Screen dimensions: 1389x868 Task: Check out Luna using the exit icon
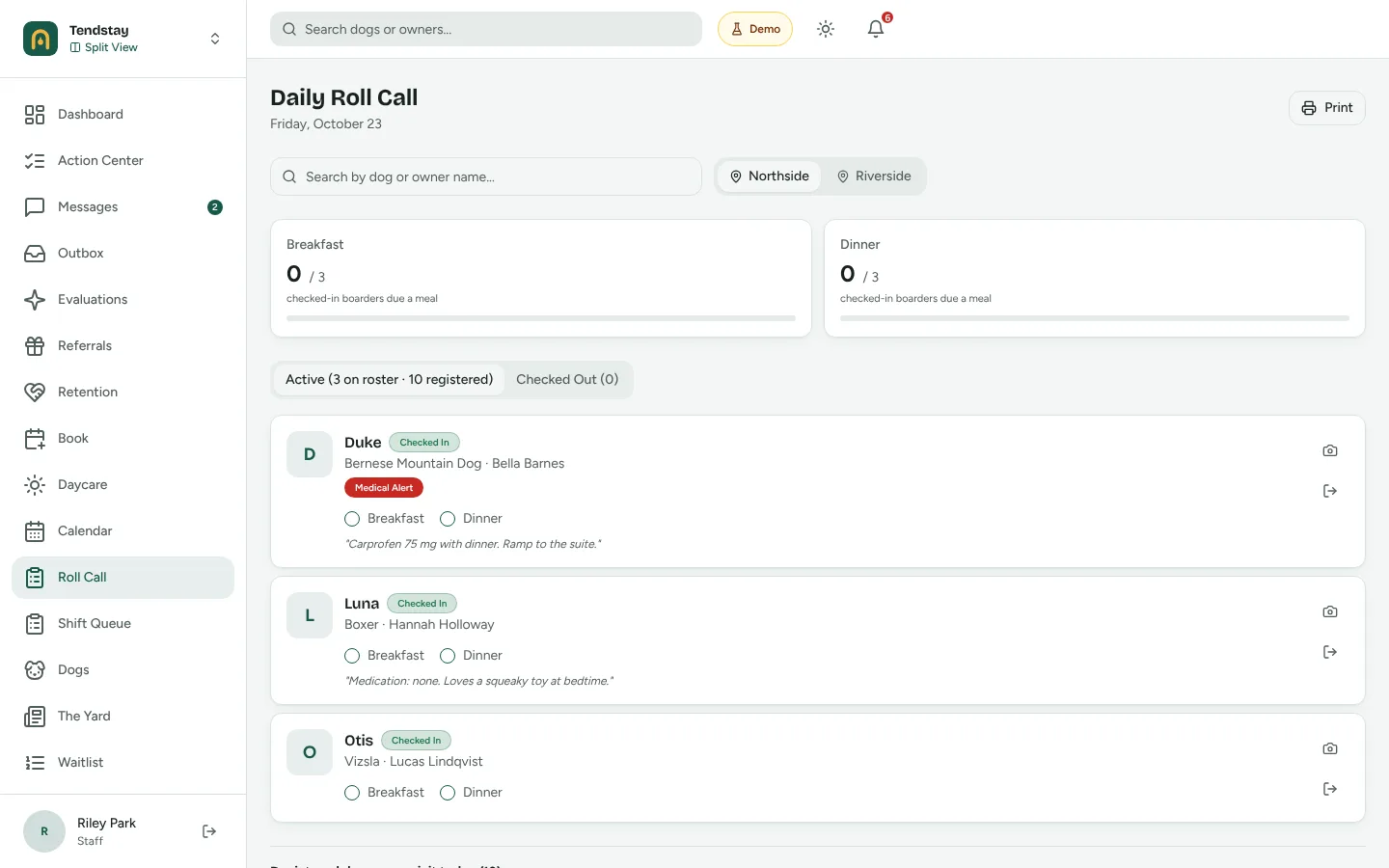pos(1330,652)
